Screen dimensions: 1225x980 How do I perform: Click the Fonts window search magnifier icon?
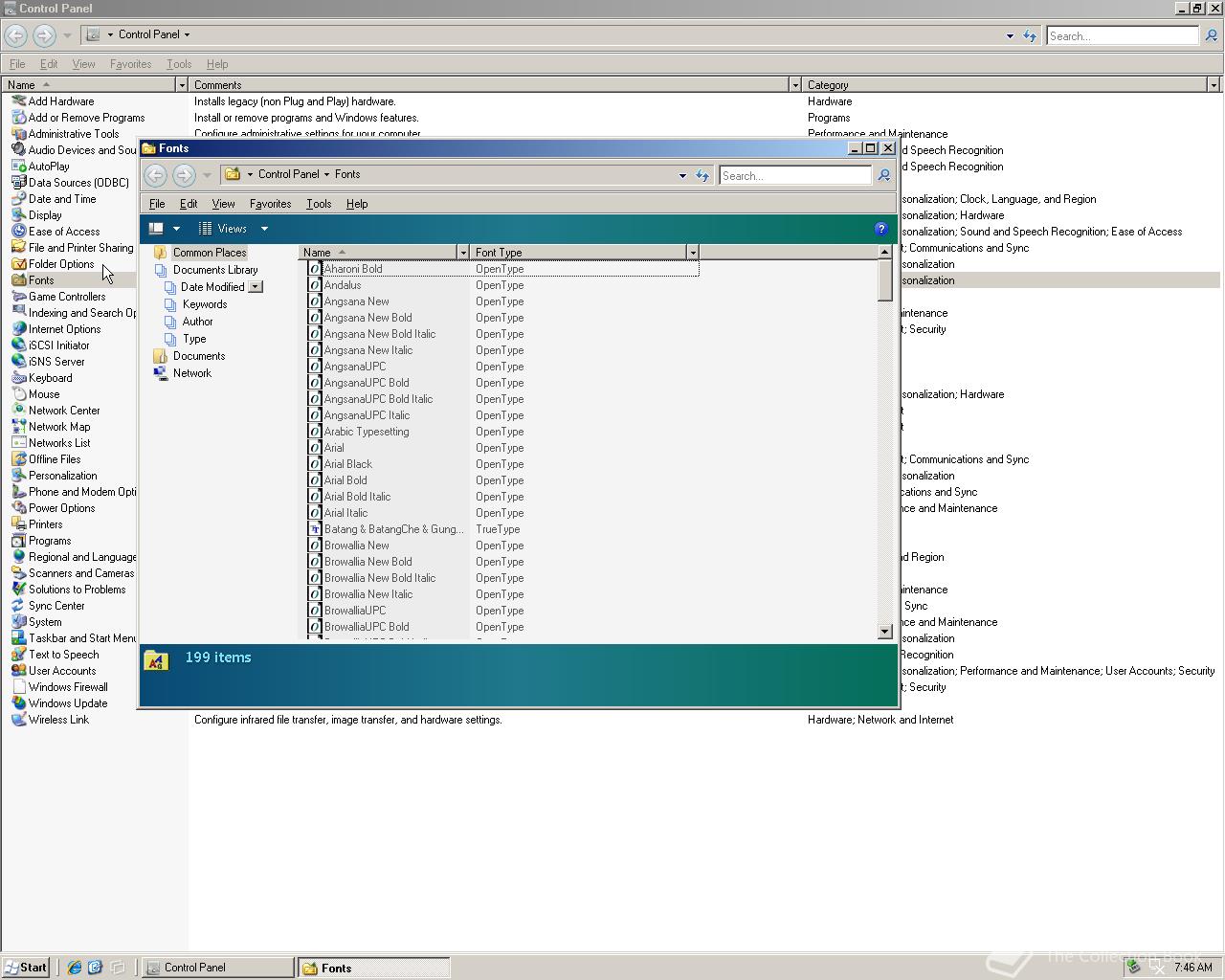[884, 175]
